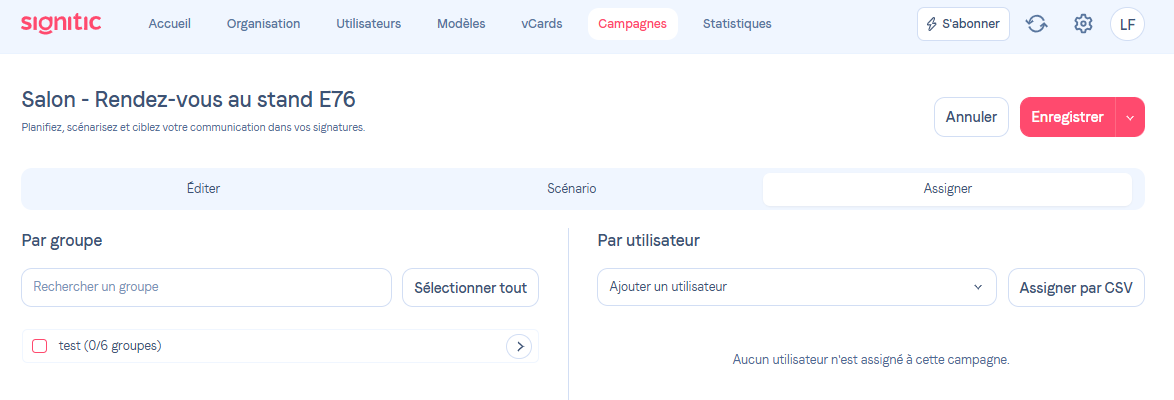Image resolution: width=1174 pixels, height=400 pixels.
Task: Switch to the Éditer tab
Action: [x=203, y=188]
